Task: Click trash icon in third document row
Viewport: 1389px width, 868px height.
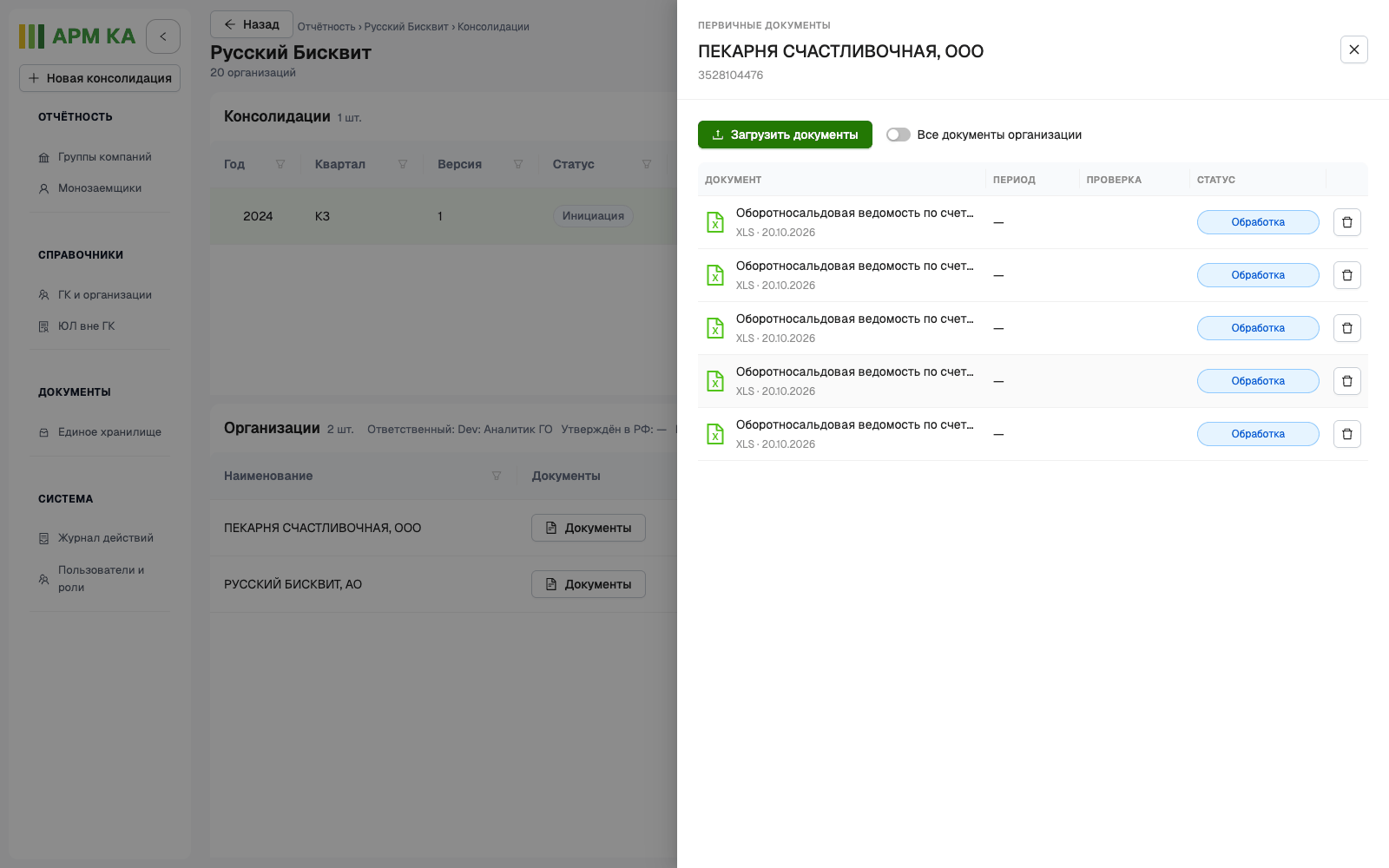Action: (x=1346, y=328)
